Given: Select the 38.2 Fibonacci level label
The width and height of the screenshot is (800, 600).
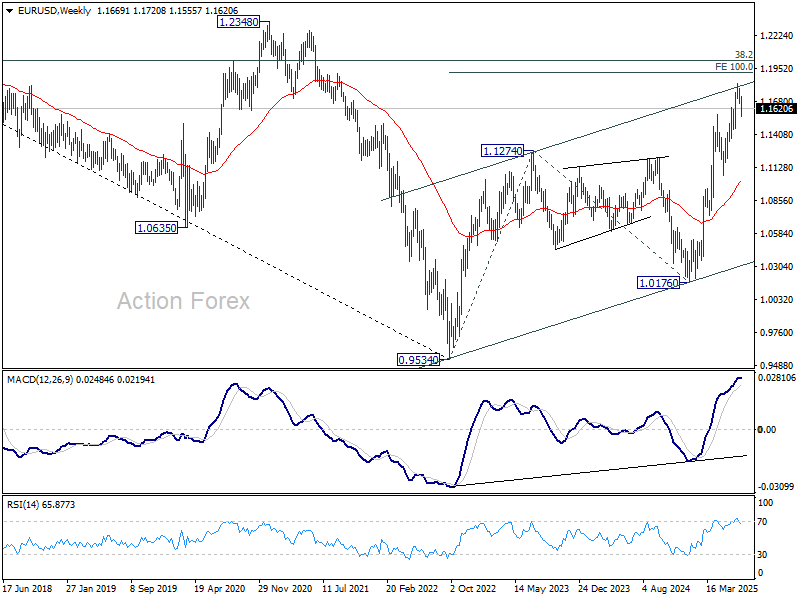Looking at the screenshot, I should coord(743,55).
